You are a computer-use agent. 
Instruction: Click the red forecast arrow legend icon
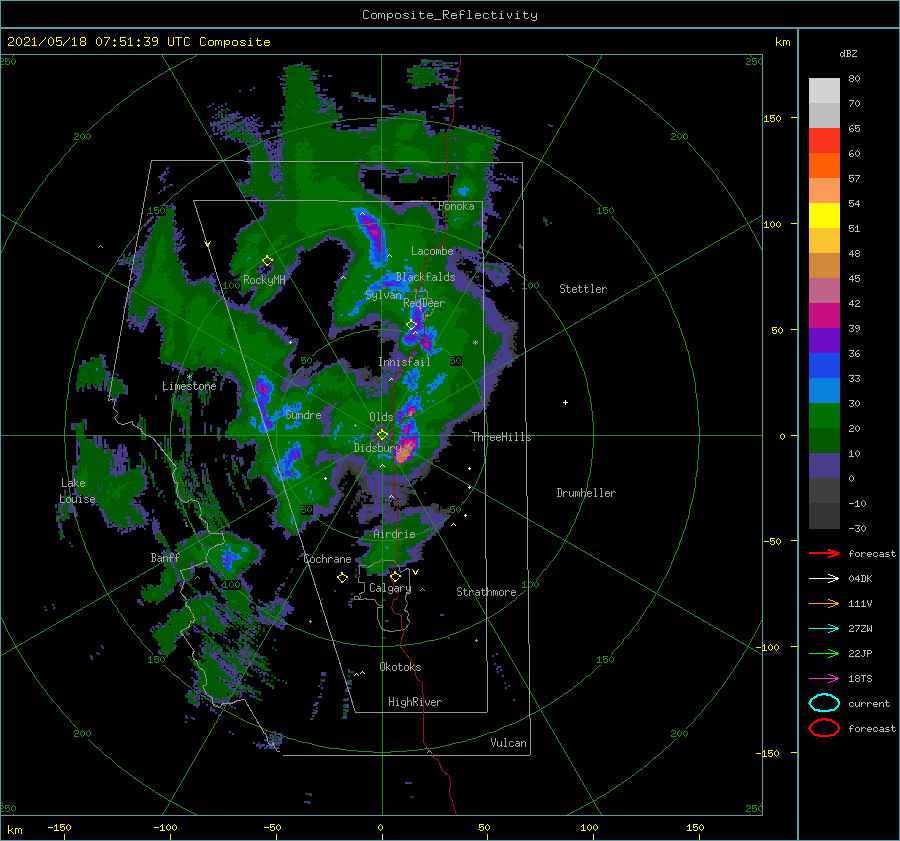coord(824,553)
